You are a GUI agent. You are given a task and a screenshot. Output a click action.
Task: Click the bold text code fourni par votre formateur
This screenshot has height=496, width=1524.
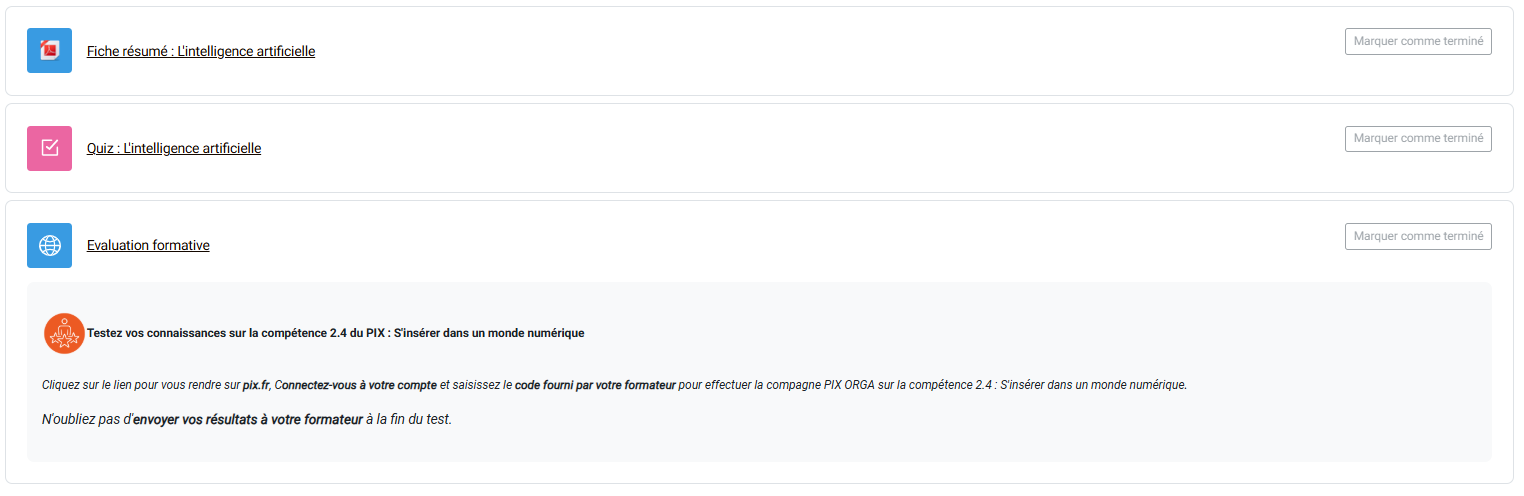coord(595,385)
